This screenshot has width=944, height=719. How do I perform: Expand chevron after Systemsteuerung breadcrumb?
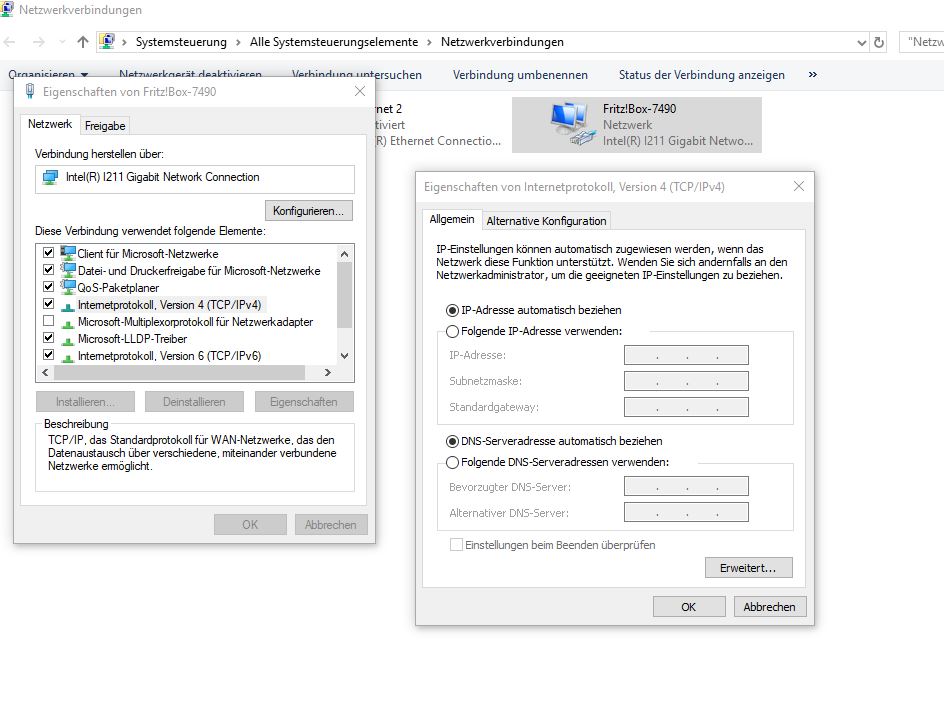point(238,42)
